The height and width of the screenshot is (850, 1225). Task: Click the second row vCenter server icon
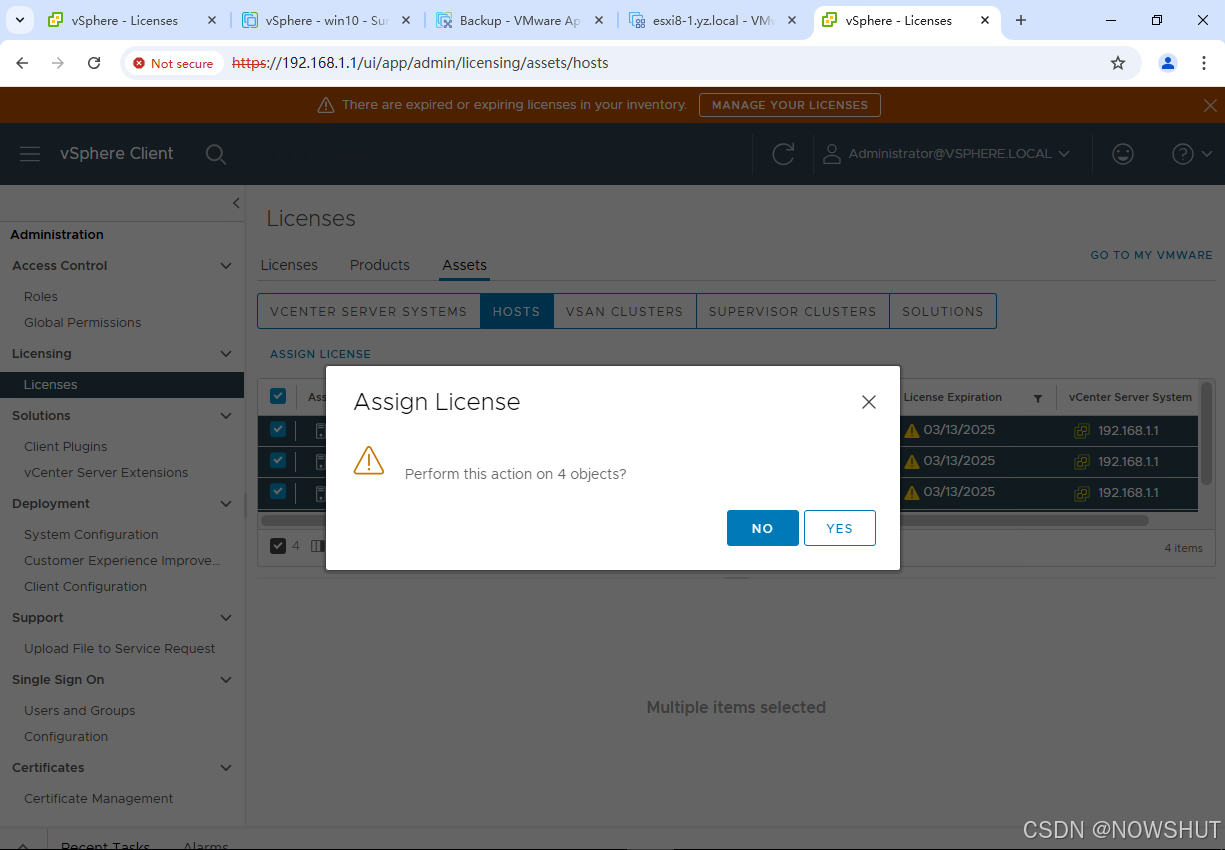[1082, 462]
